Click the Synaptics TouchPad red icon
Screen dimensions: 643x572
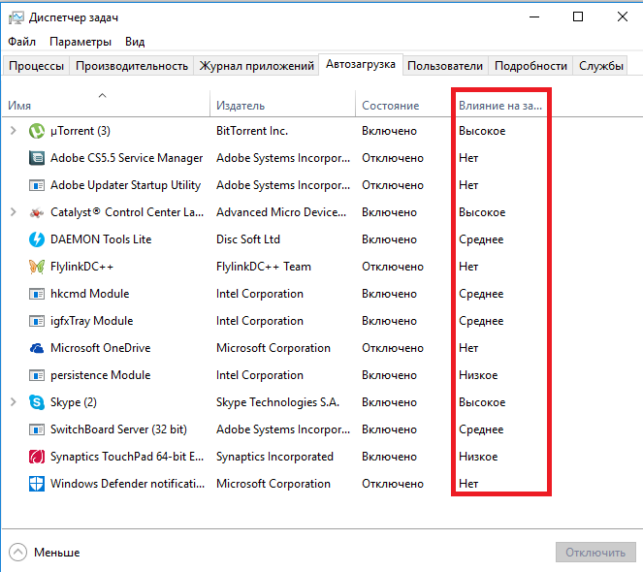[x=36, y=457]
